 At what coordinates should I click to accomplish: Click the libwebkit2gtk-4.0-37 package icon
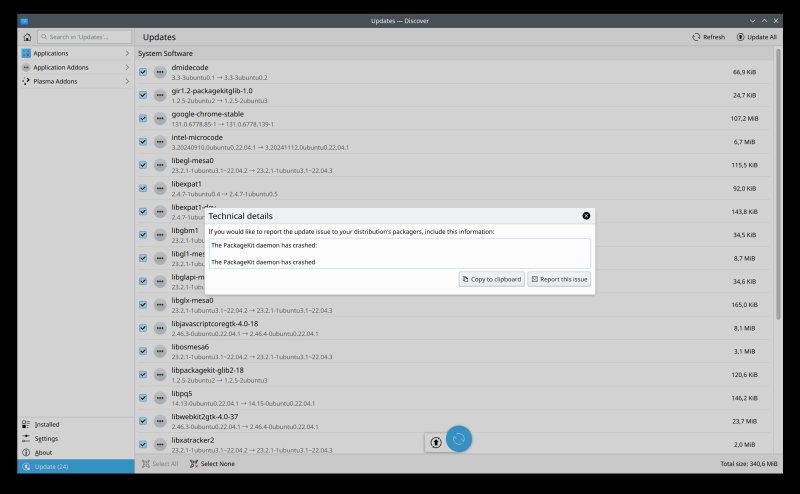point(160,421)
